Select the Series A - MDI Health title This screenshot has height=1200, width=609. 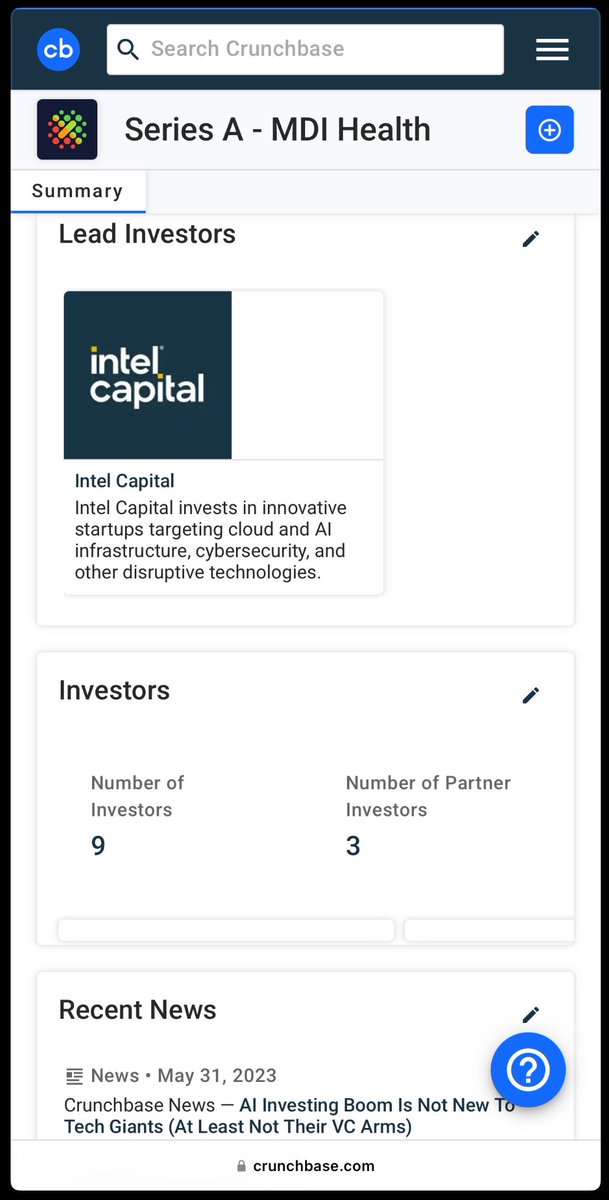click(277, 130)
